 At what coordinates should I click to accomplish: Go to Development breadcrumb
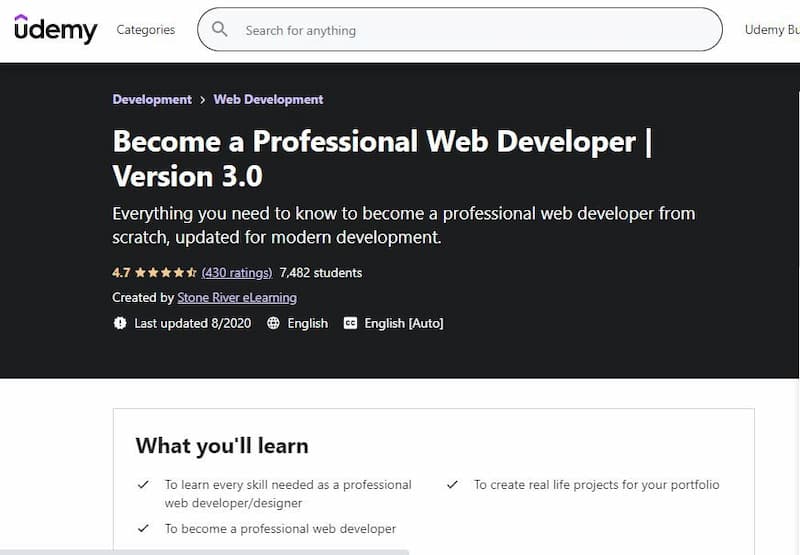152,99
